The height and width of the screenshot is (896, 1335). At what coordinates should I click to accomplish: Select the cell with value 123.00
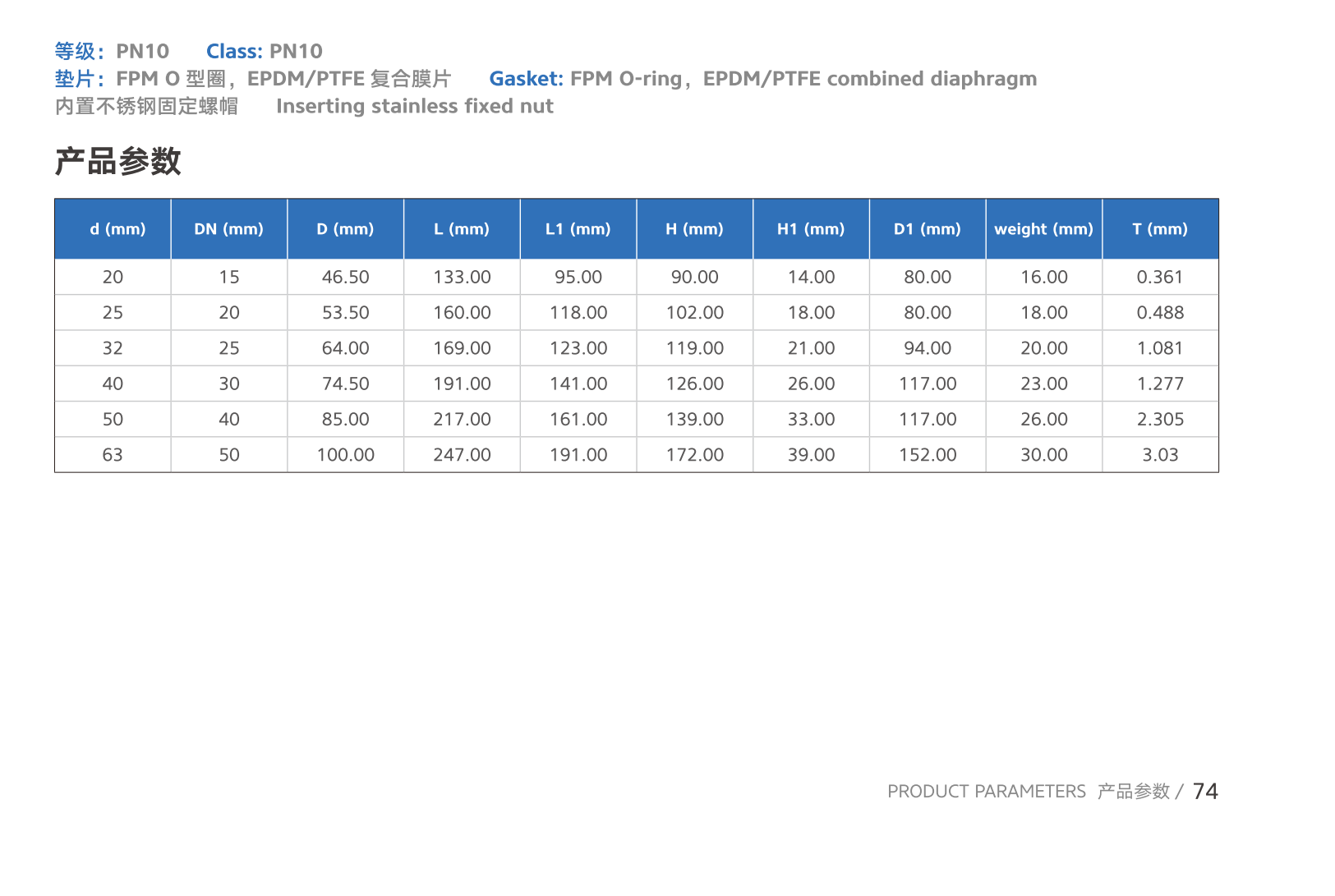point(578,348)
